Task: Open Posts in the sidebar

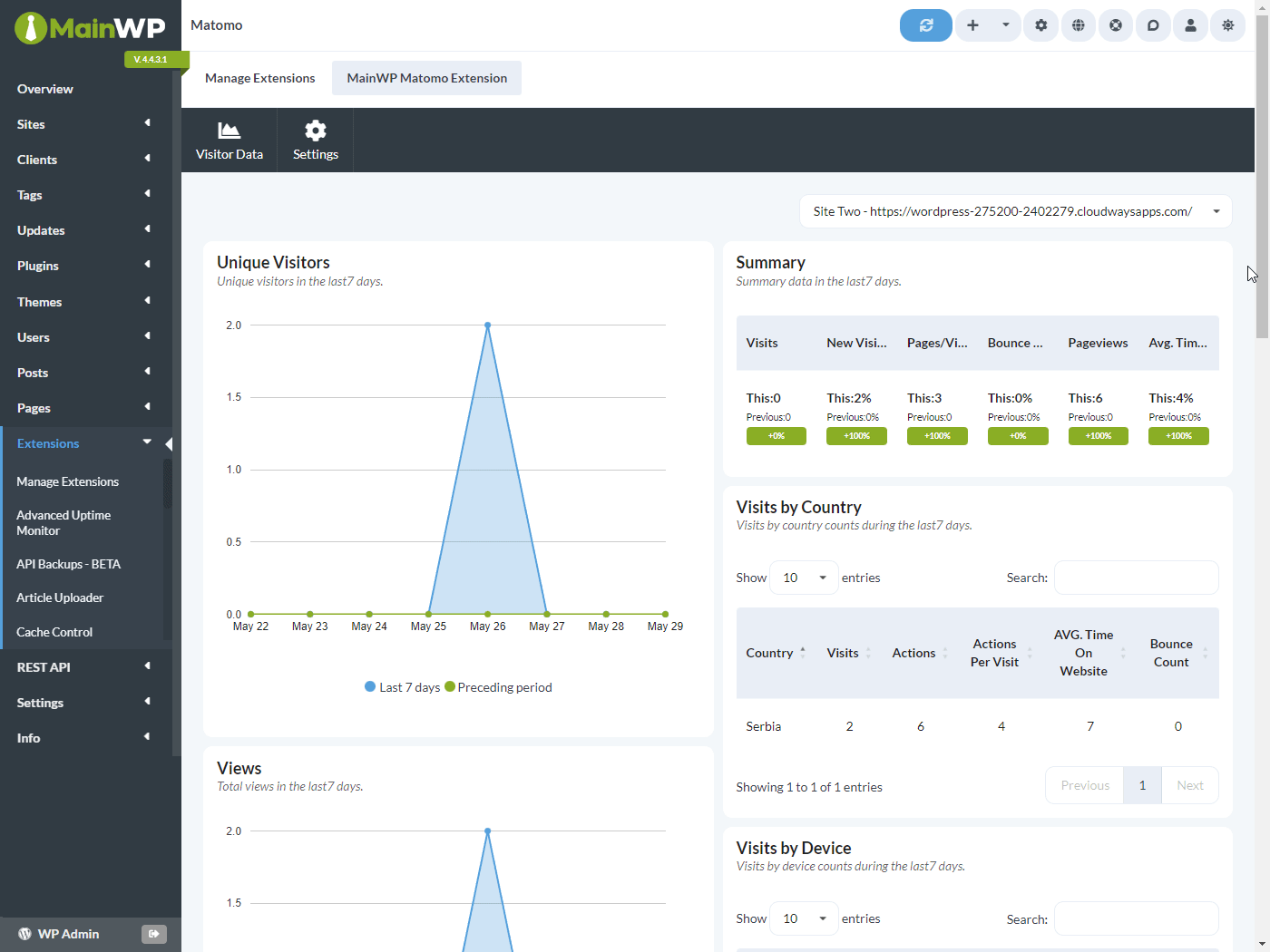Action: (33, 373)
